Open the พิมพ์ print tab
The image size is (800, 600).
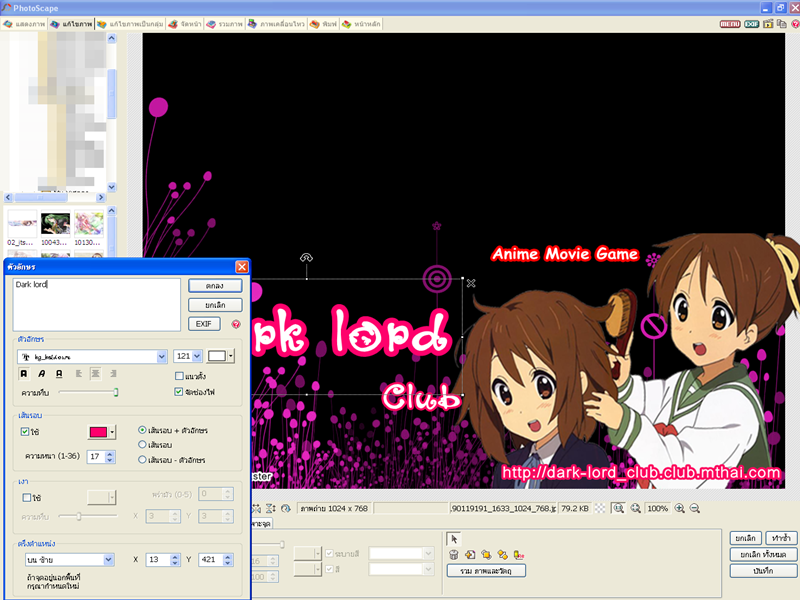[x=323, y=24]
